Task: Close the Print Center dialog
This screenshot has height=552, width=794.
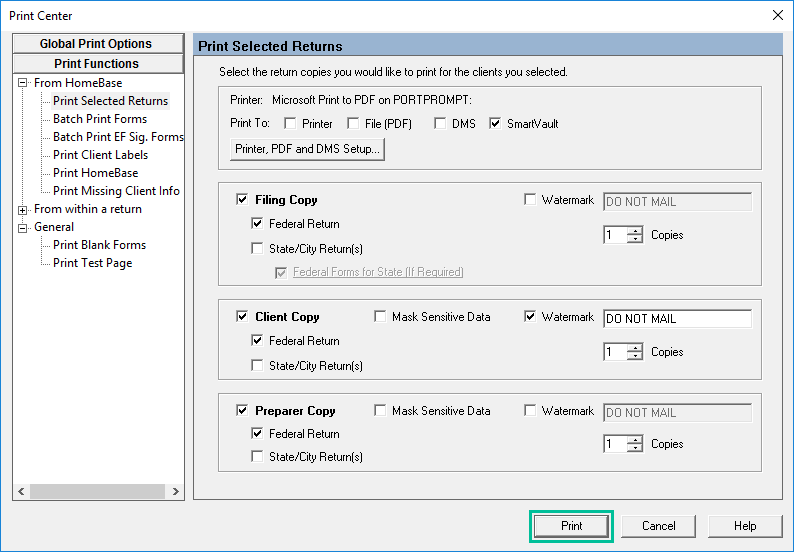Action: [778, 15]
